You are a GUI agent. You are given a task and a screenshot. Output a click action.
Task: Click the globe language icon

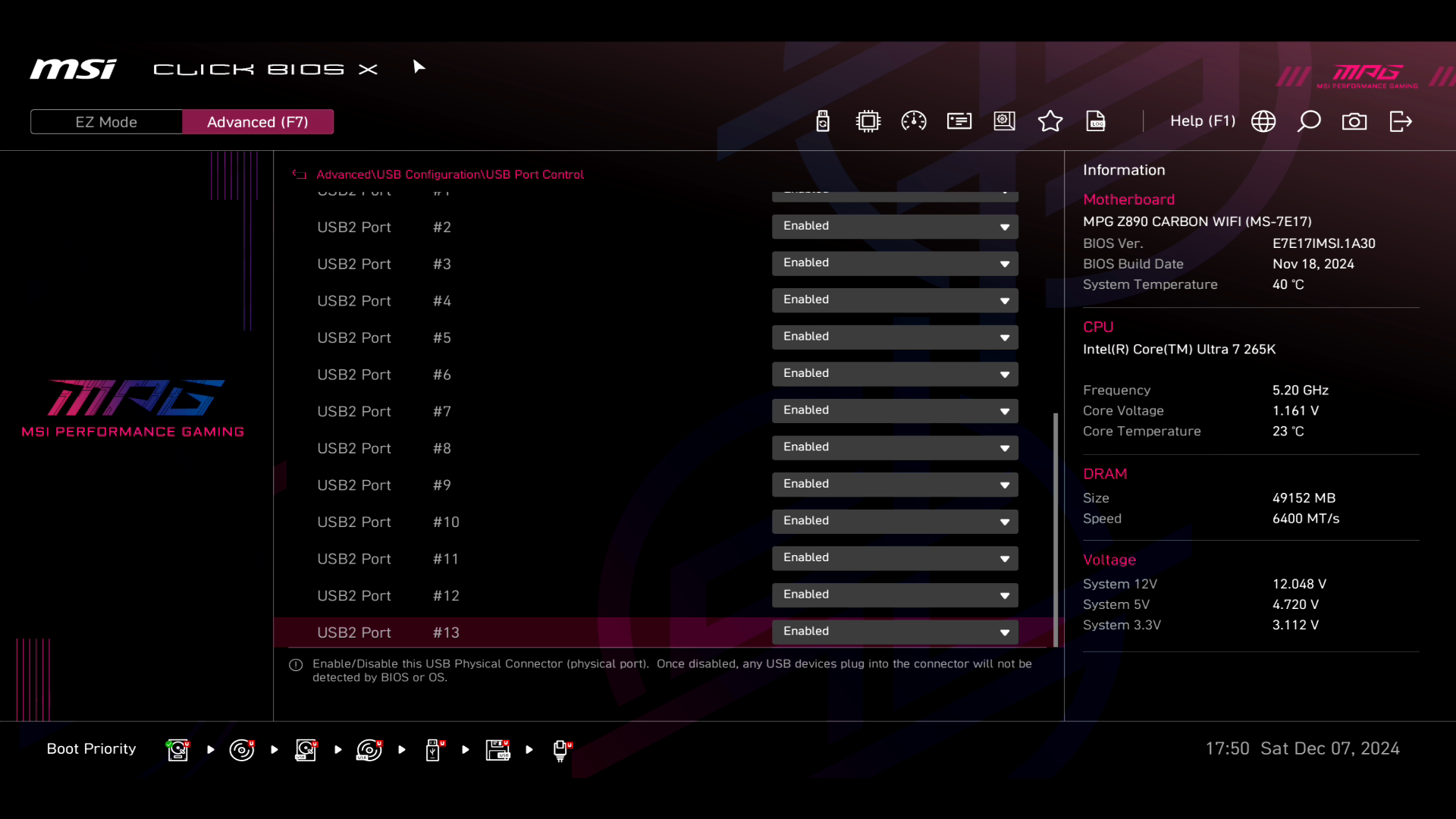pyautogui.click(x=1263, y=121)
